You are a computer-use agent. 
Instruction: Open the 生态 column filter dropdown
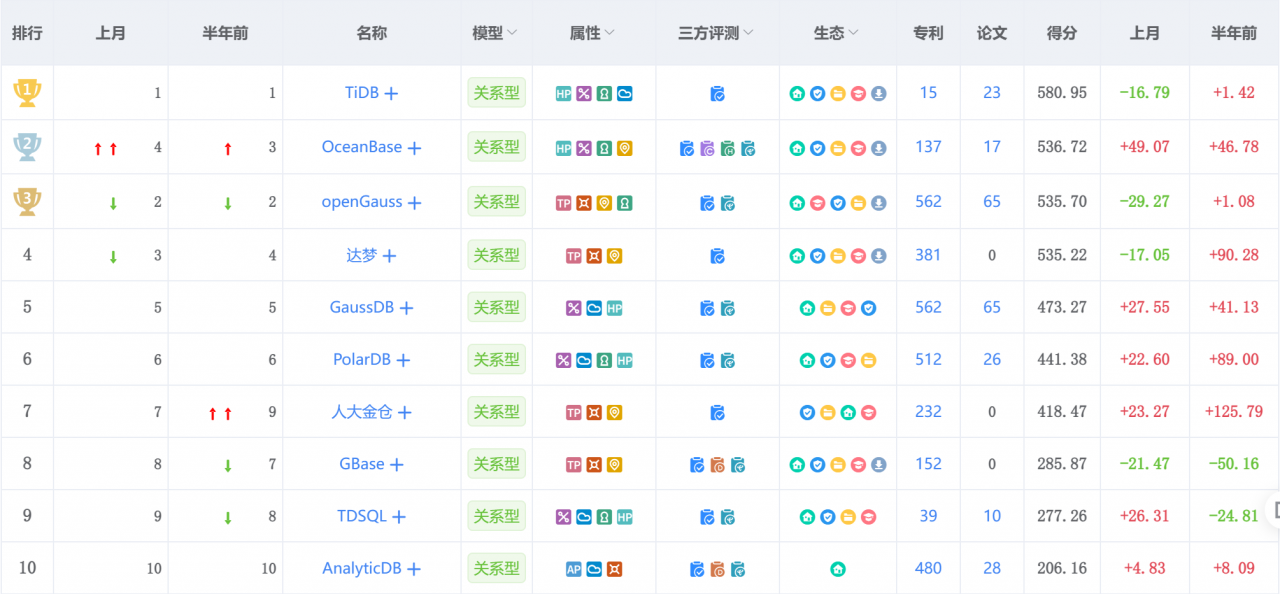[x=853, y=33]
